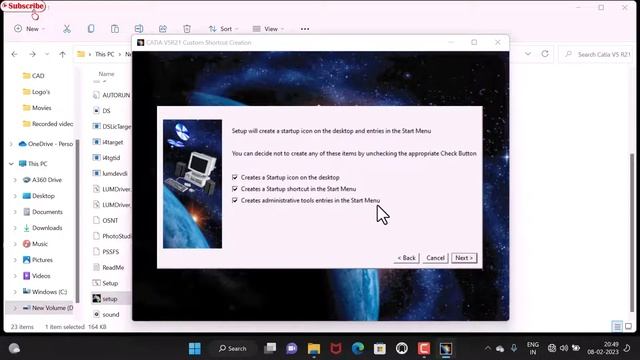
Task: Uncheck Creates administrative tools entries checkbox
Action: 235,200
